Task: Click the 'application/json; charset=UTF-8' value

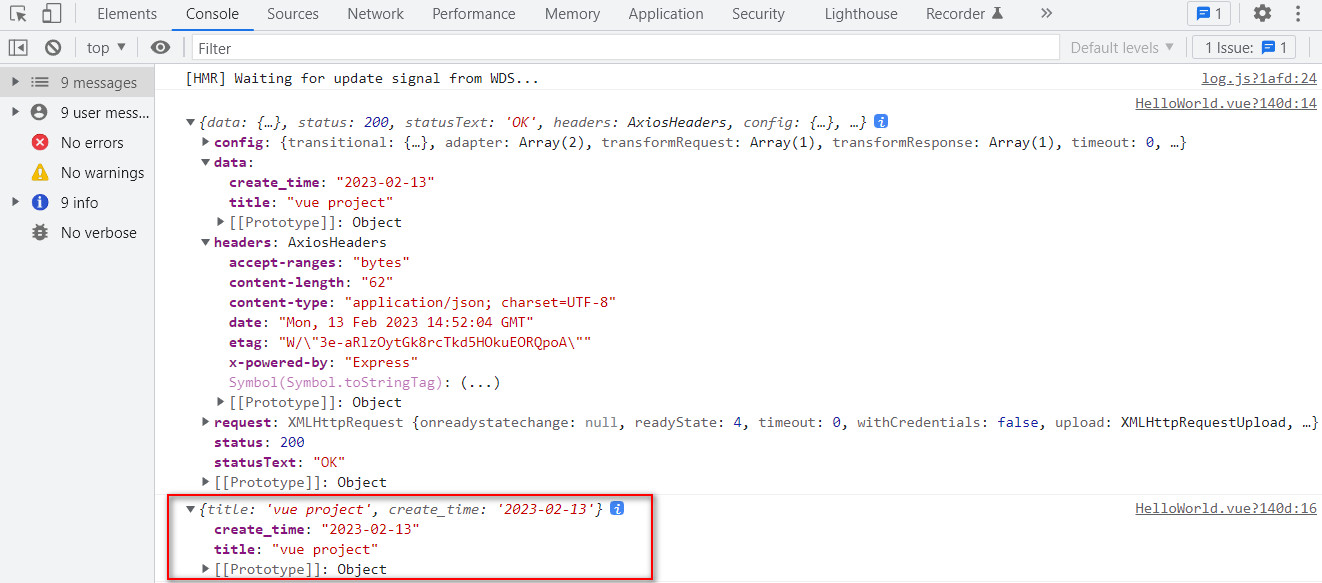Action: [480, 302]
